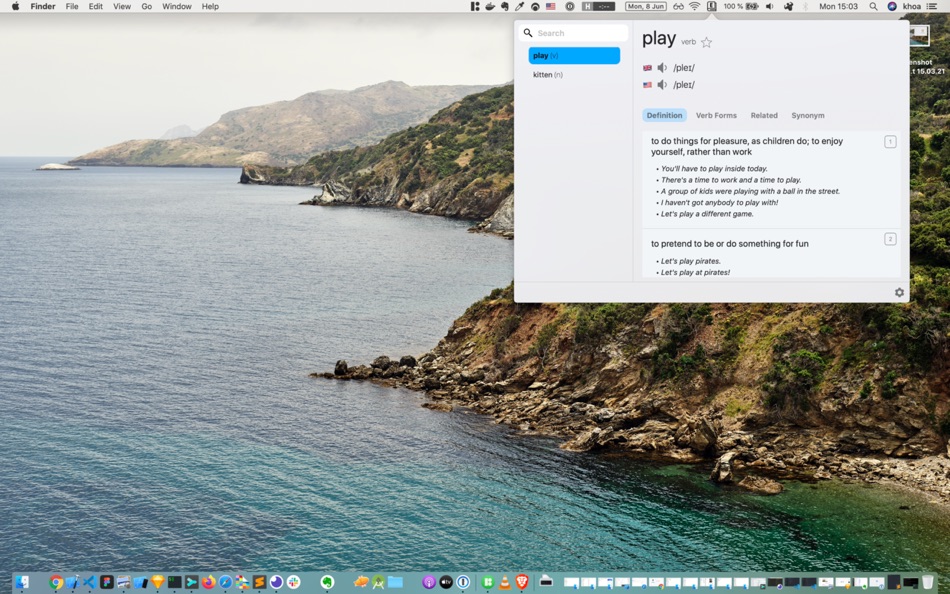Play the UK pronunciation audio
950x594 pixels.
click(x=662, y=68)
